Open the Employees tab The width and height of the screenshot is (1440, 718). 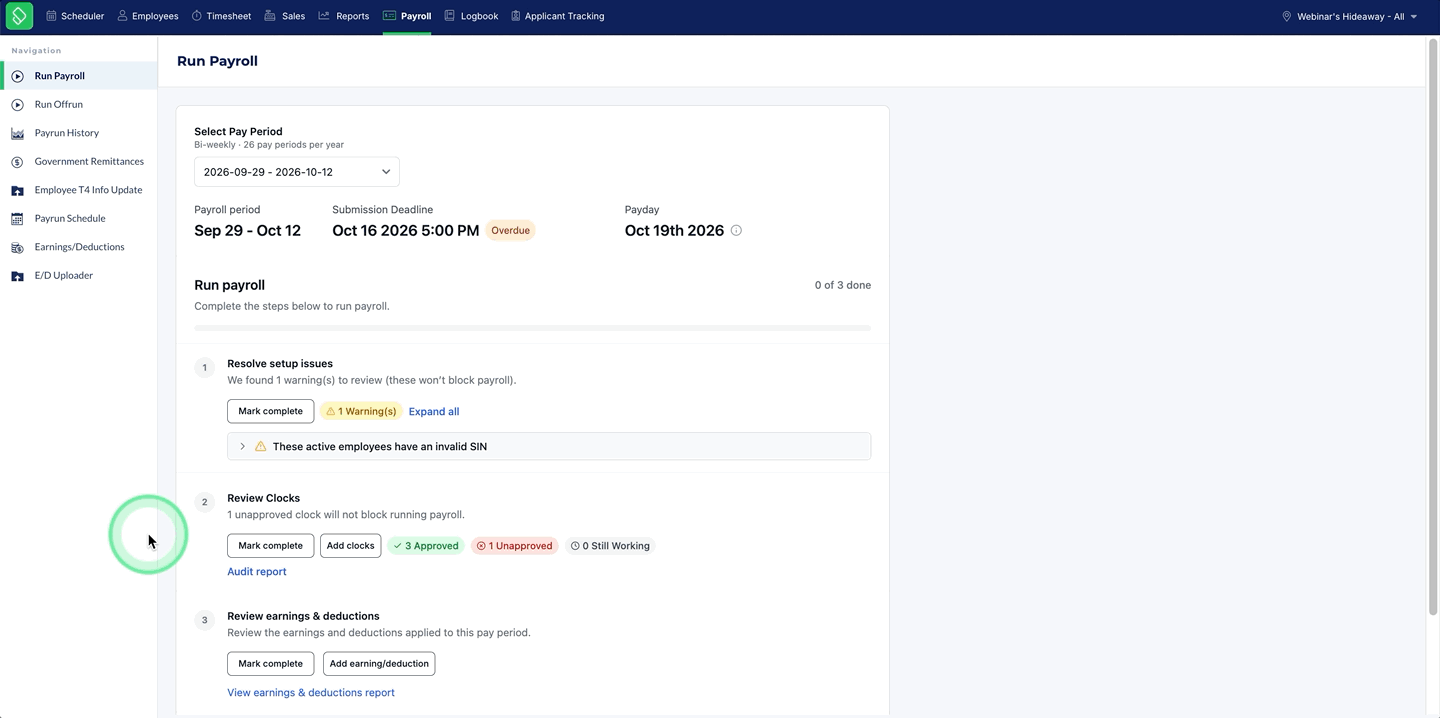pyautogui.click(x=148, y=16)
